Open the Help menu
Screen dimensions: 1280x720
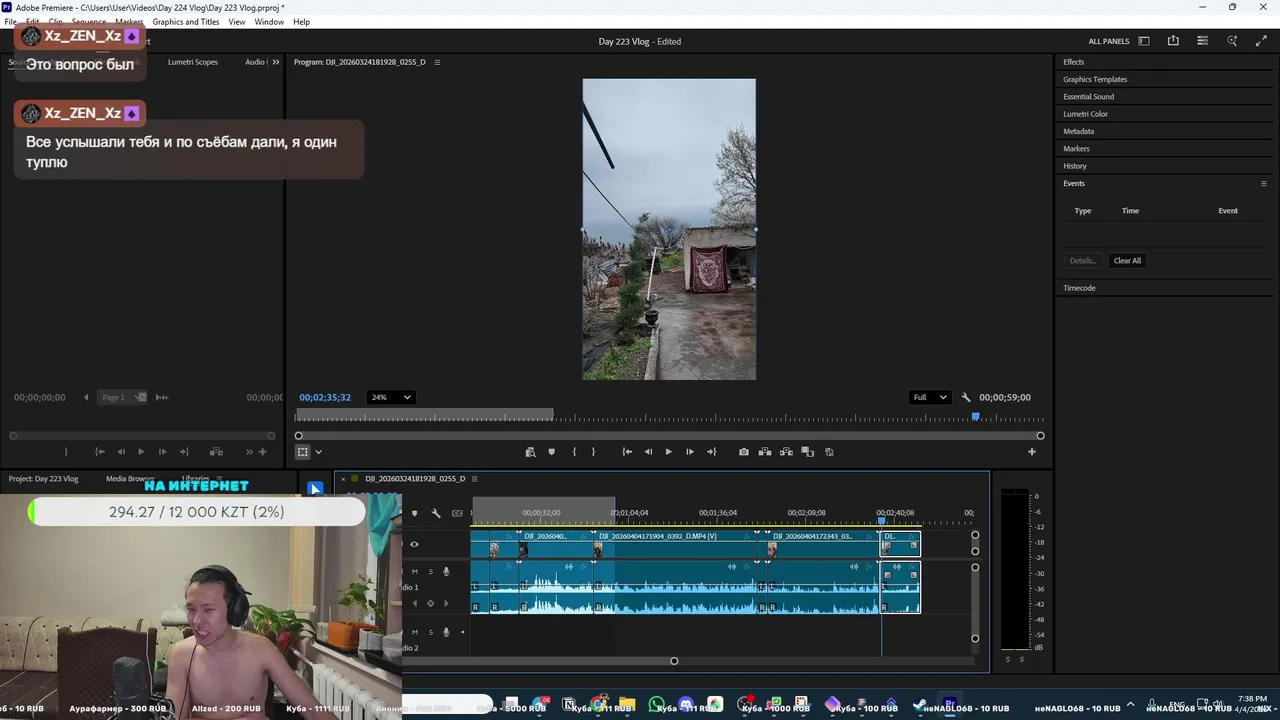pos(301,22)
